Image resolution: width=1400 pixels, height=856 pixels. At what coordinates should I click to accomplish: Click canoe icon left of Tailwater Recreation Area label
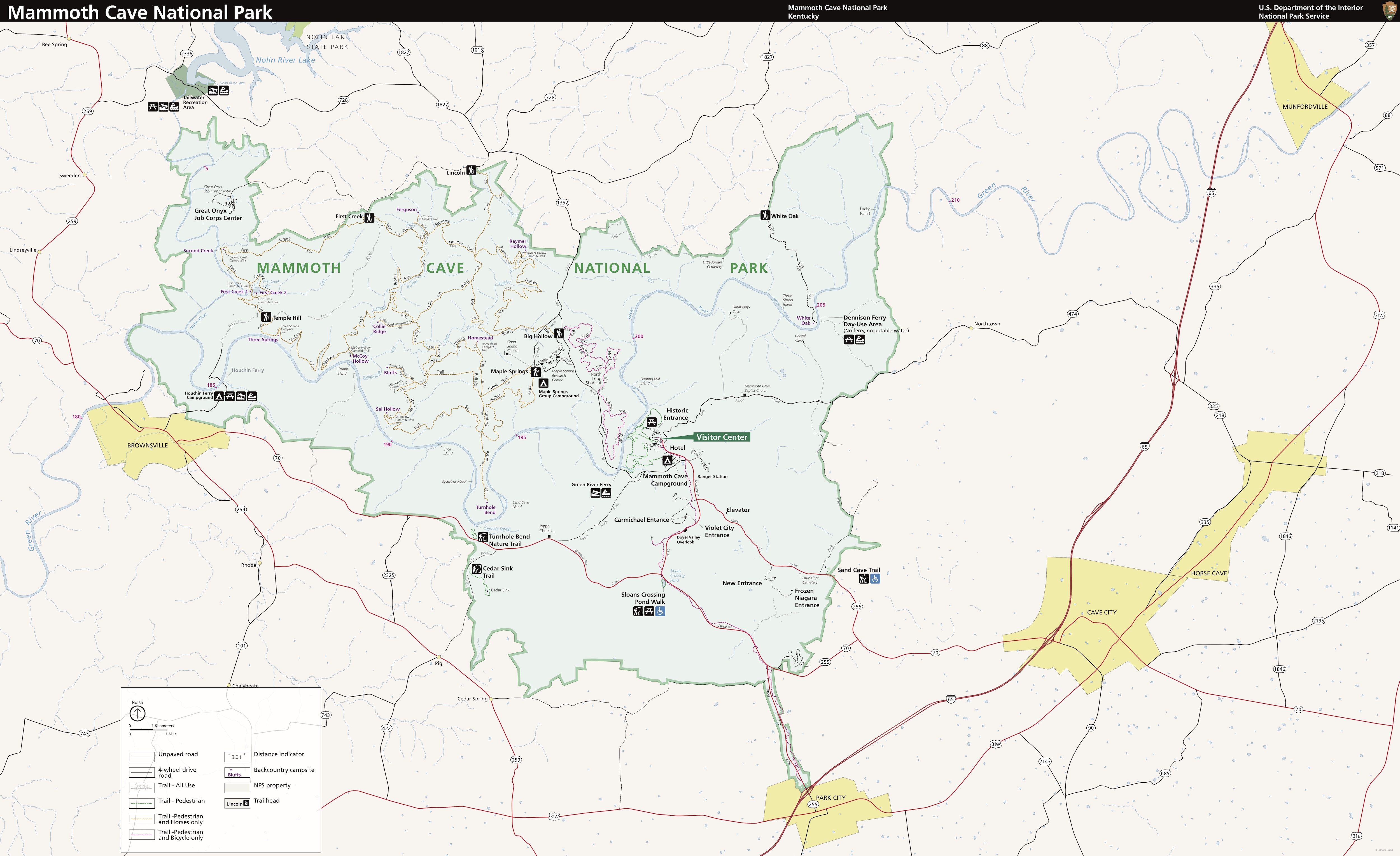(x=174, y=106)
